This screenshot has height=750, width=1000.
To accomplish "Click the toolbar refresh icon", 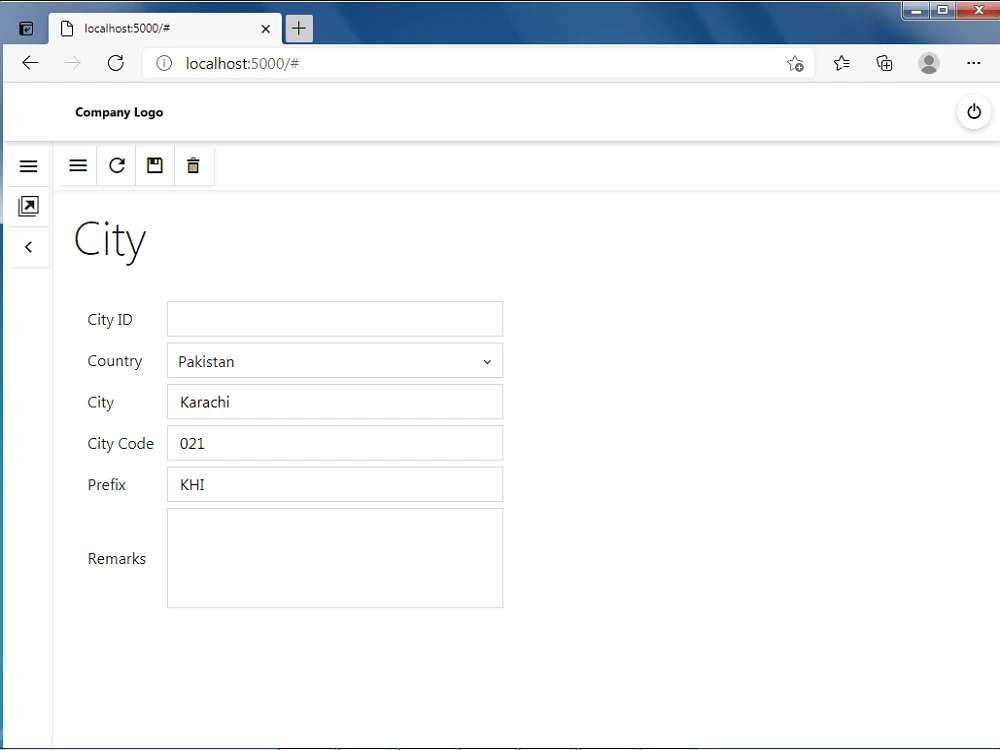I will (x=116, y=166).
